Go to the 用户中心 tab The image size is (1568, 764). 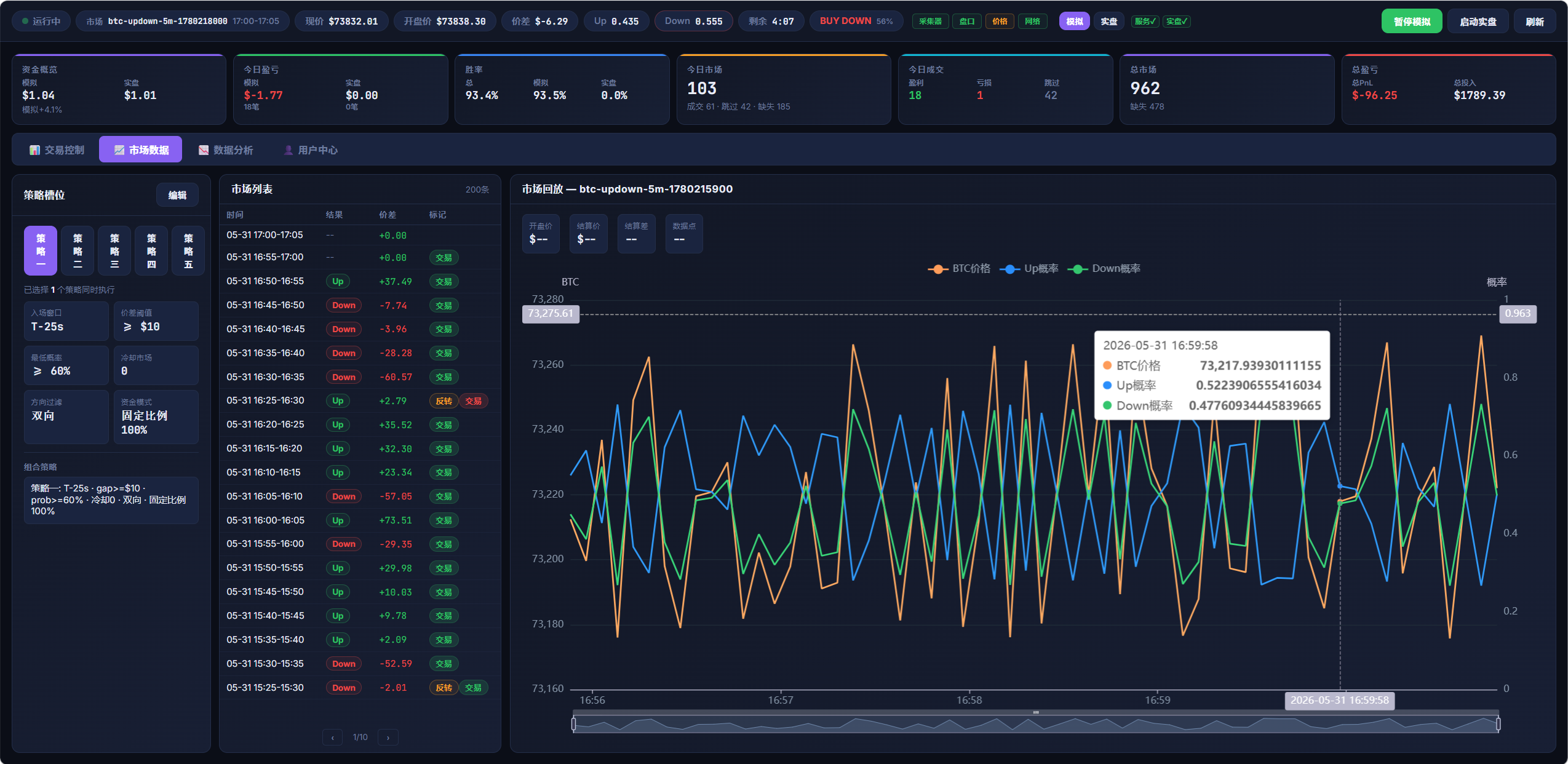point(310,149)
